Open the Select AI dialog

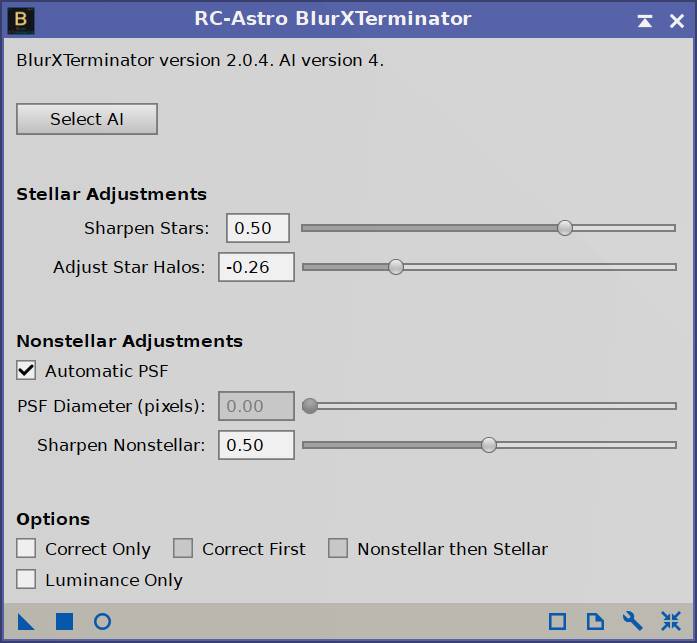87,119
